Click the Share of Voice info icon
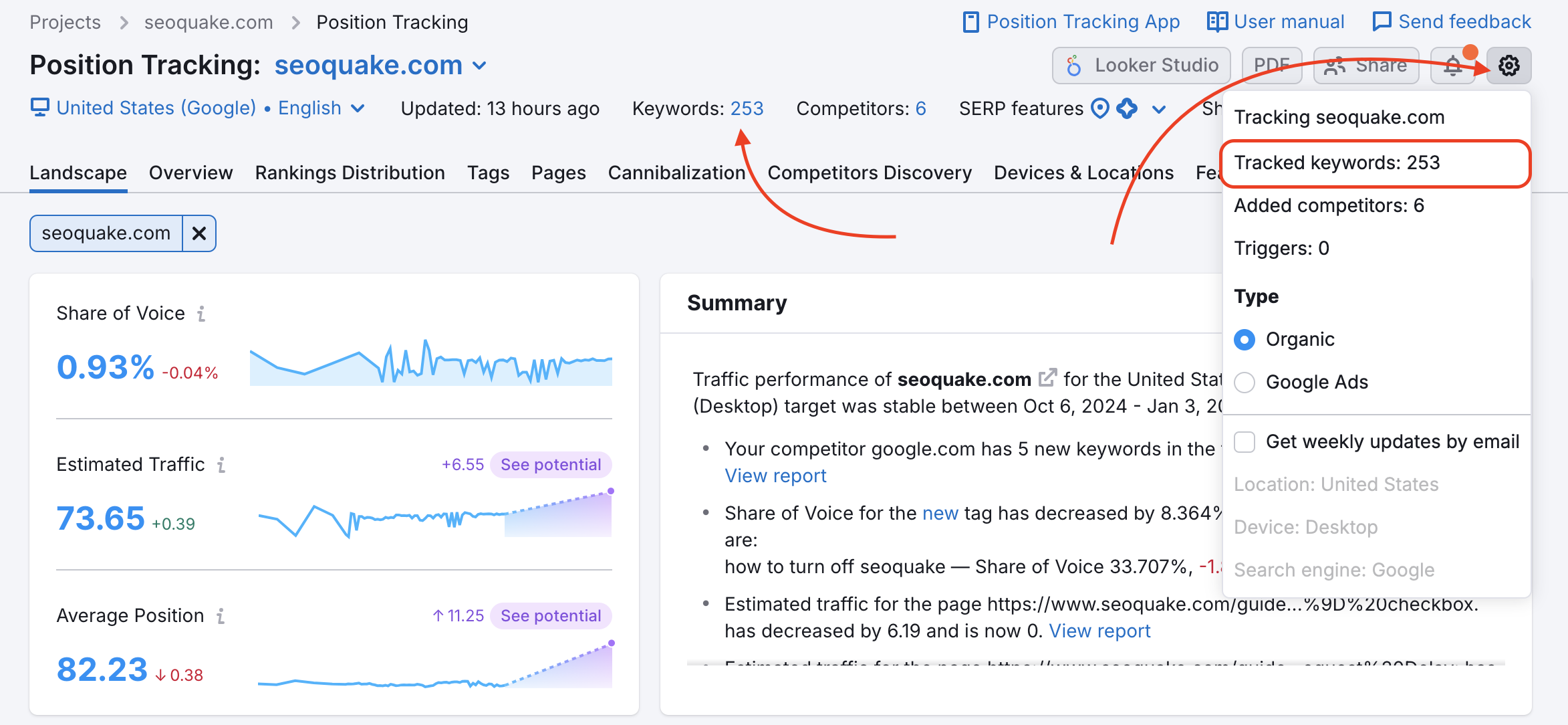The width and height of the screenshot is (1568, 725). tap(201, 314)
